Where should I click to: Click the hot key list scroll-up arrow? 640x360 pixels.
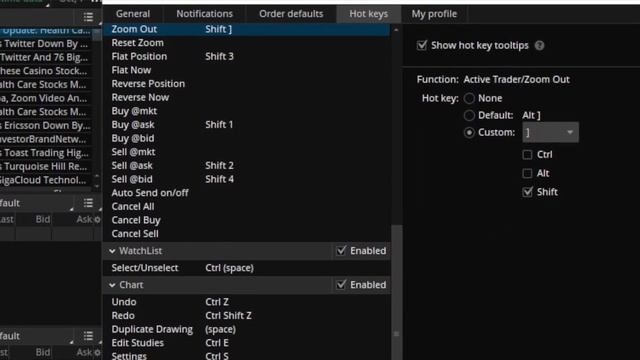396,30
